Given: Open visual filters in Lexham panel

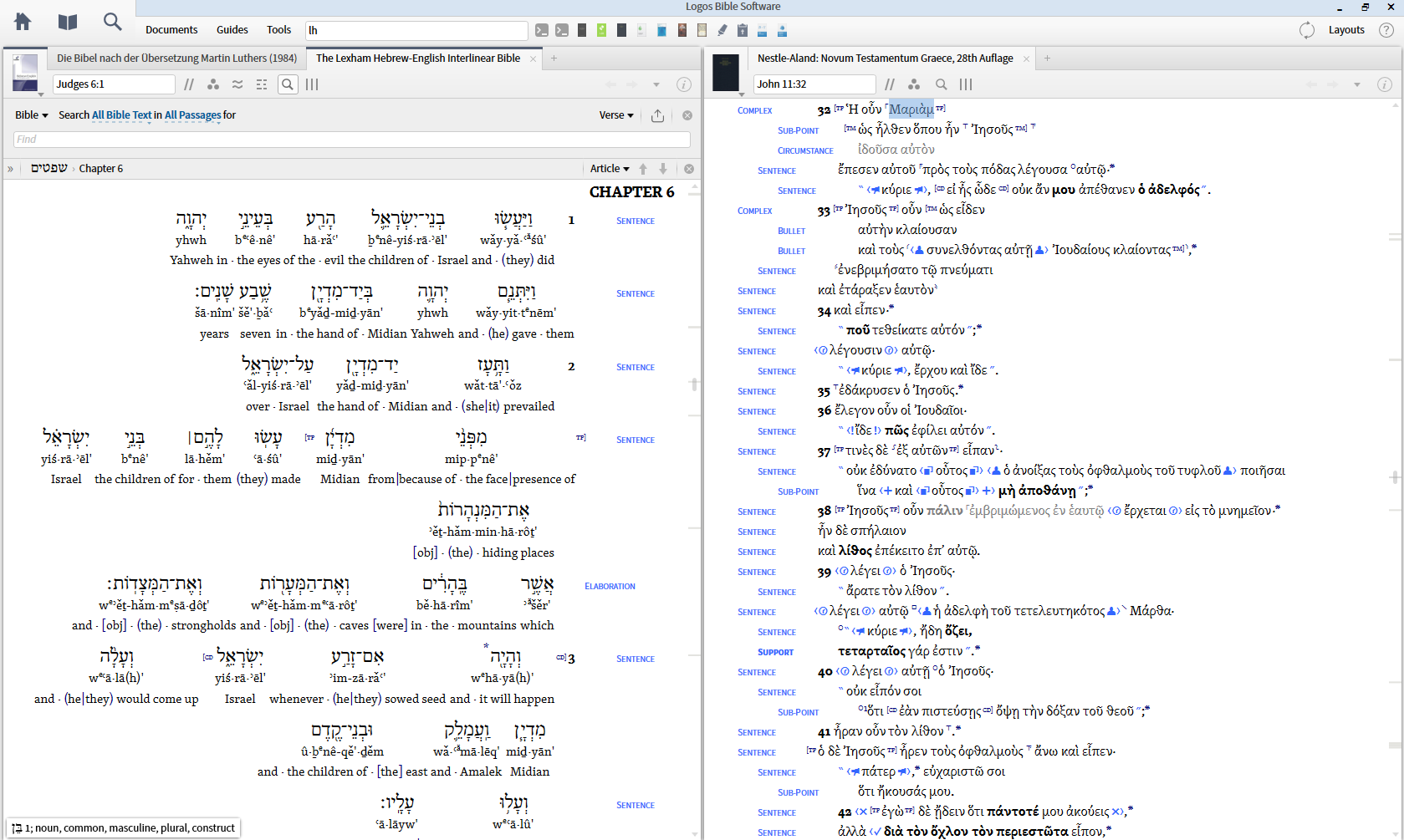Looking at the screenshot, I should pyautogui.click(x=213, y=84).
